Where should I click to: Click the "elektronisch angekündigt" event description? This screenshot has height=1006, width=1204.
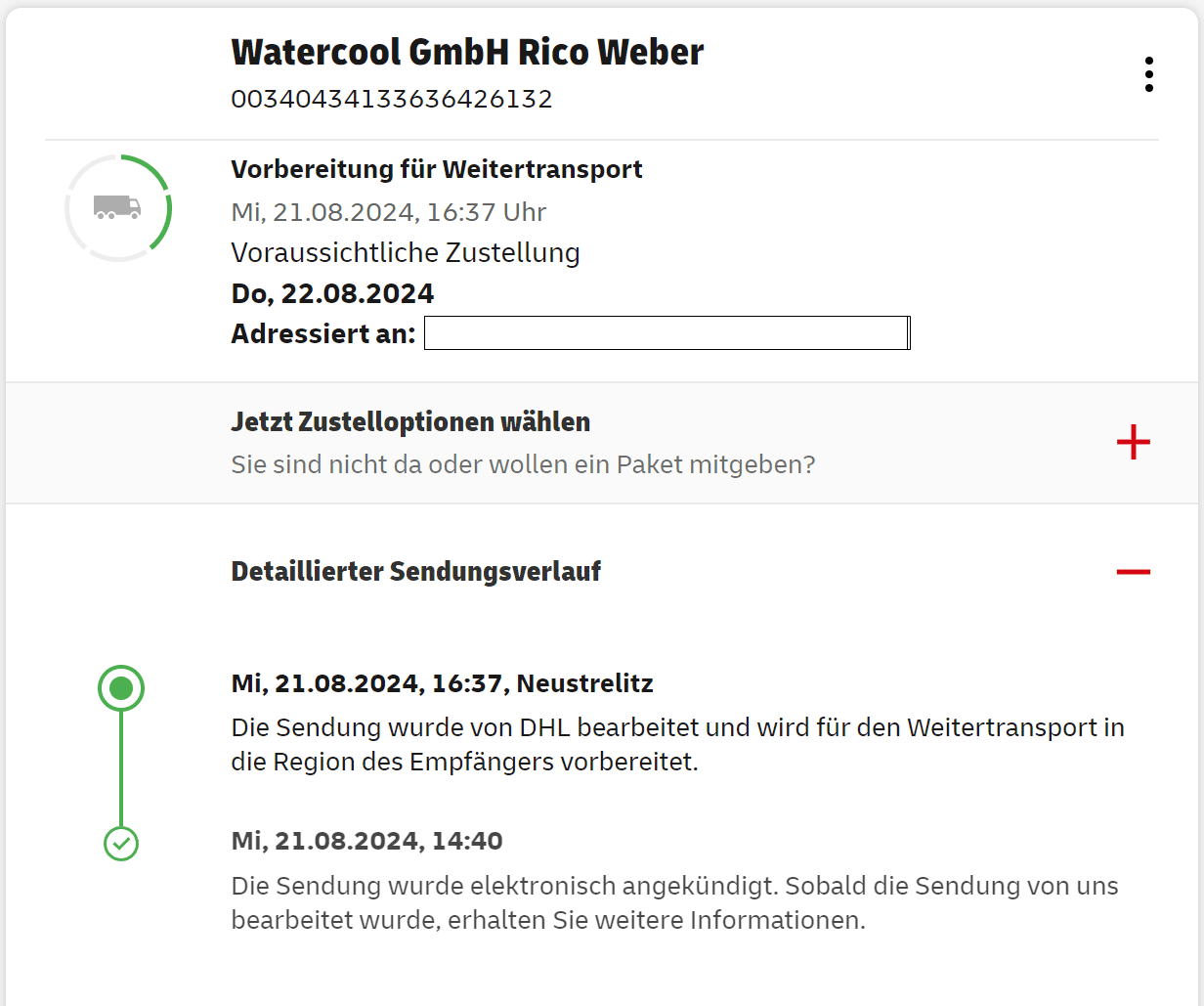(x=674, y=902)
